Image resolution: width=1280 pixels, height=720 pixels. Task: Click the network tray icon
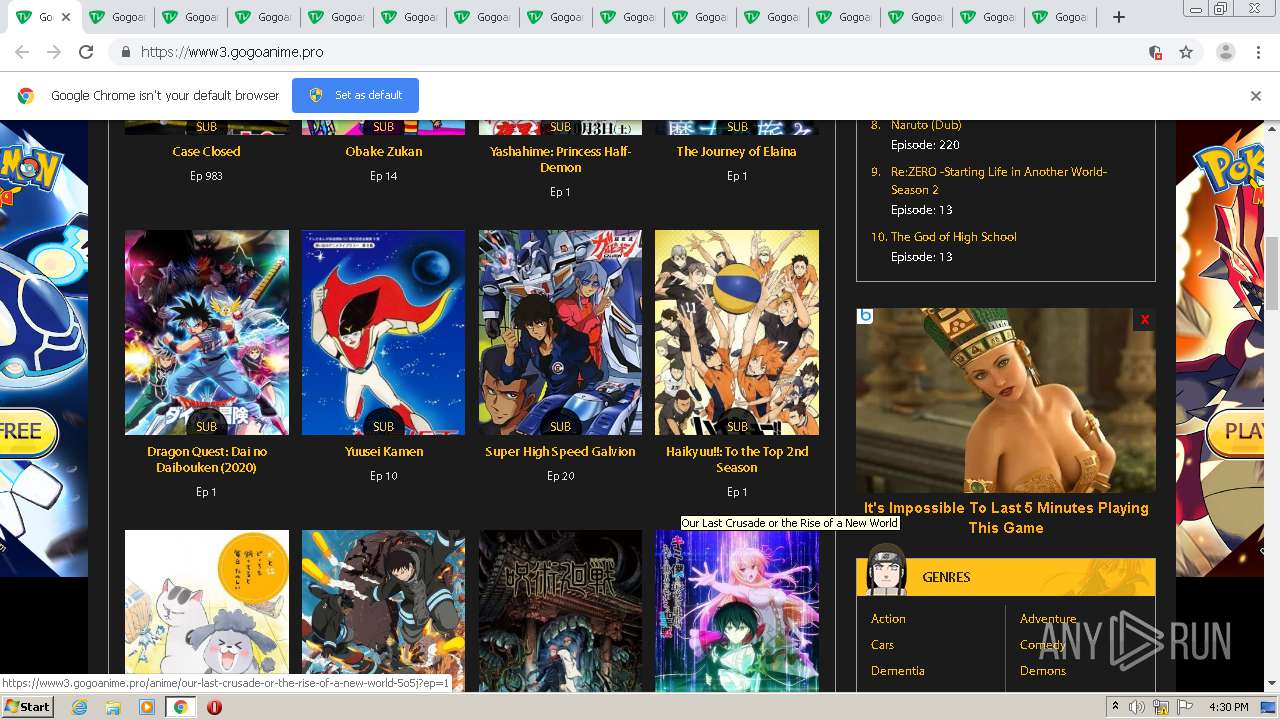1161,707
